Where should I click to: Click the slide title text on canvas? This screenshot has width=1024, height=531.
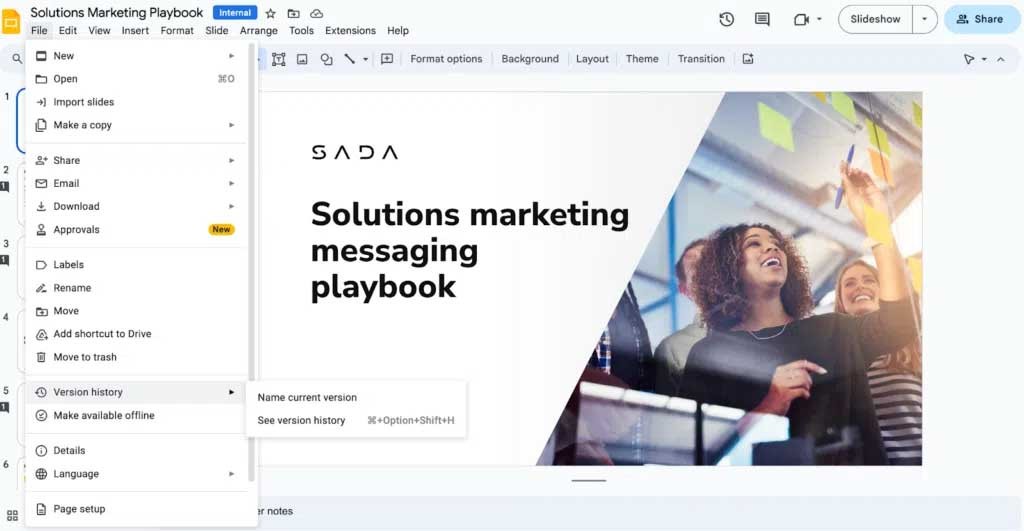pyautogui.click(x=469, y=250)
